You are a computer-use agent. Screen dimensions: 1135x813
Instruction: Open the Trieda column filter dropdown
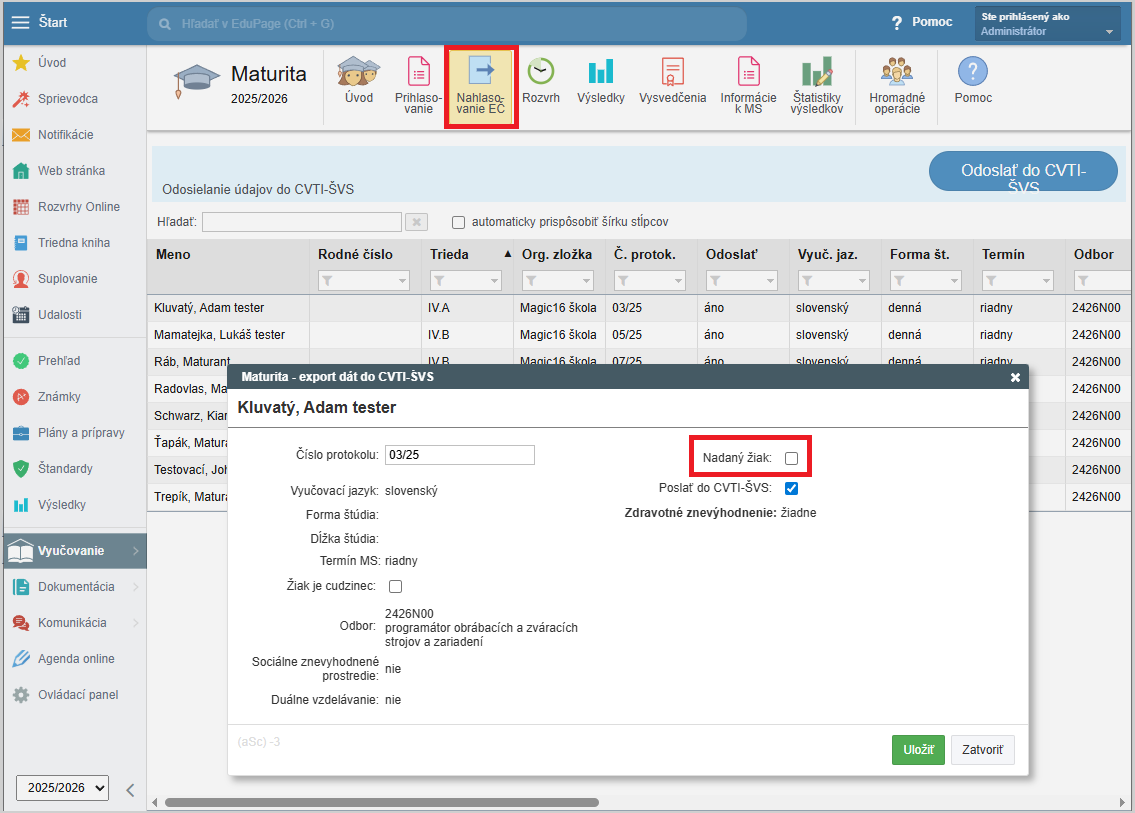point(467,281)
